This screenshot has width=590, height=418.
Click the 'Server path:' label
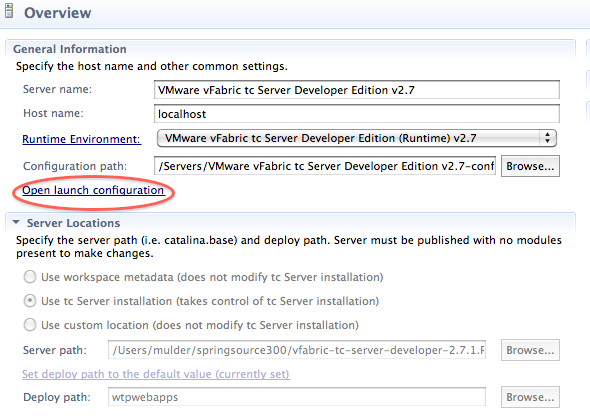[55, 350]
